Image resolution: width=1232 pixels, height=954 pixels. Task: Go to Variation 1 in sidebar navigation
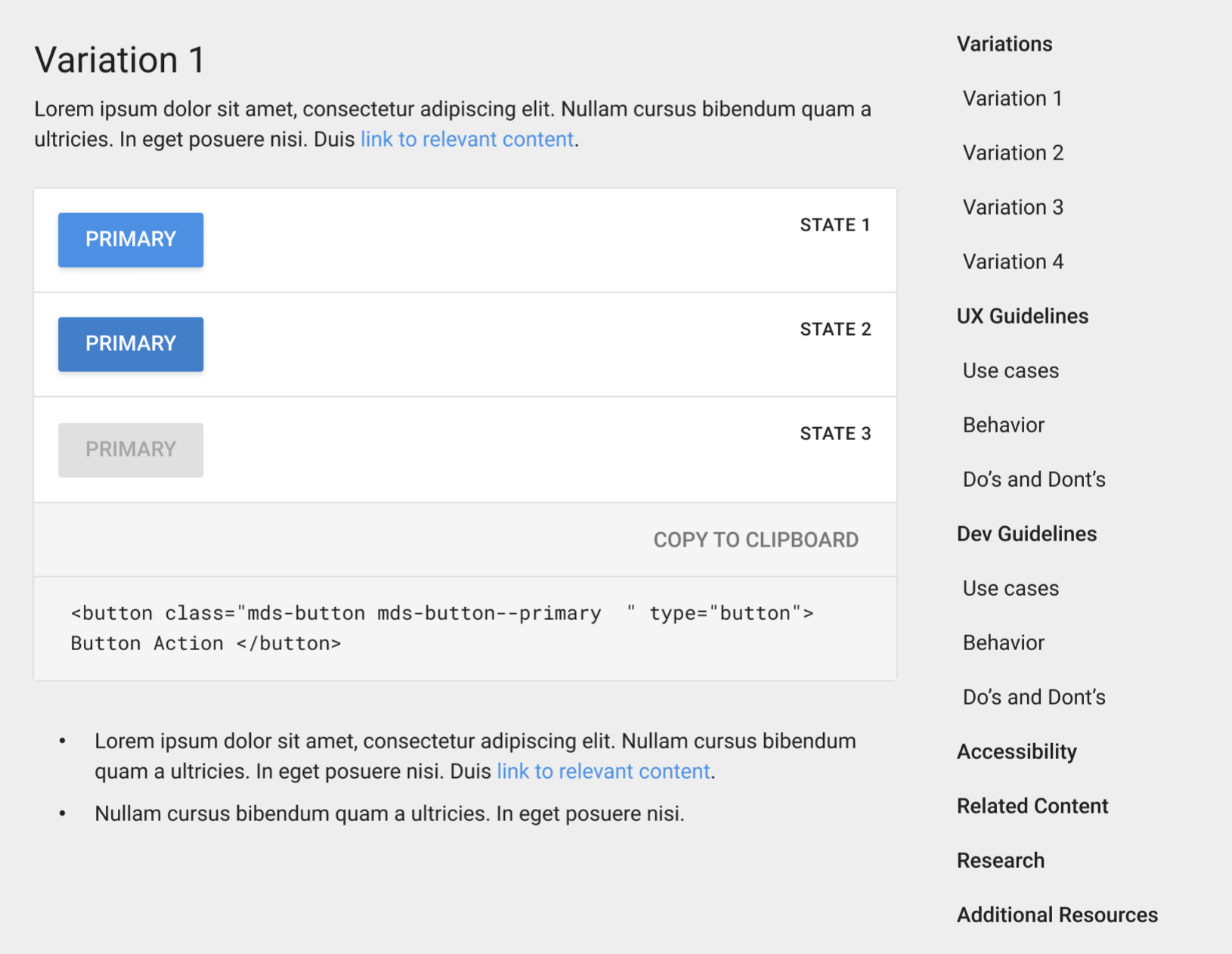1012,99
